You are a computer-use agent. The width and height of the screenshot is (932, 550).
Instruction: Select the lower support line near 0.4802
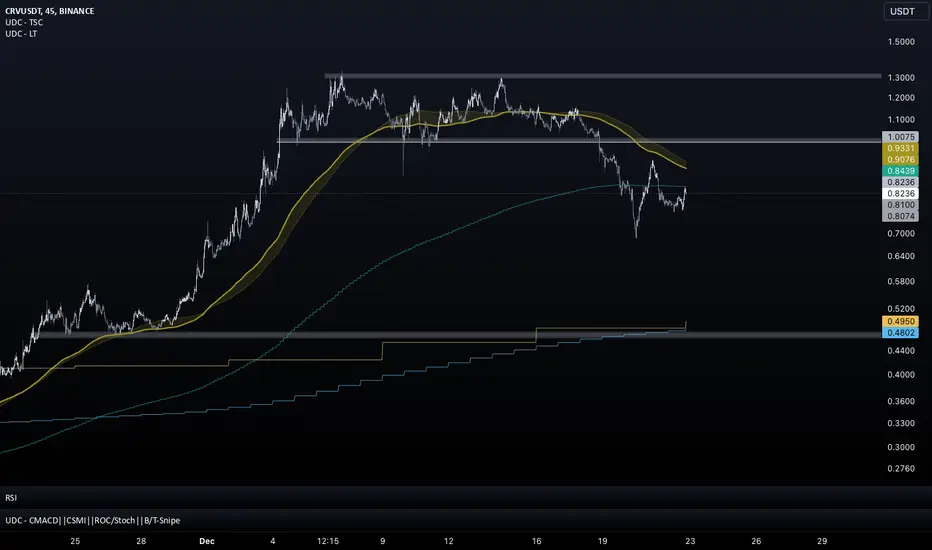pyautogui.click(x=458, y=335)
